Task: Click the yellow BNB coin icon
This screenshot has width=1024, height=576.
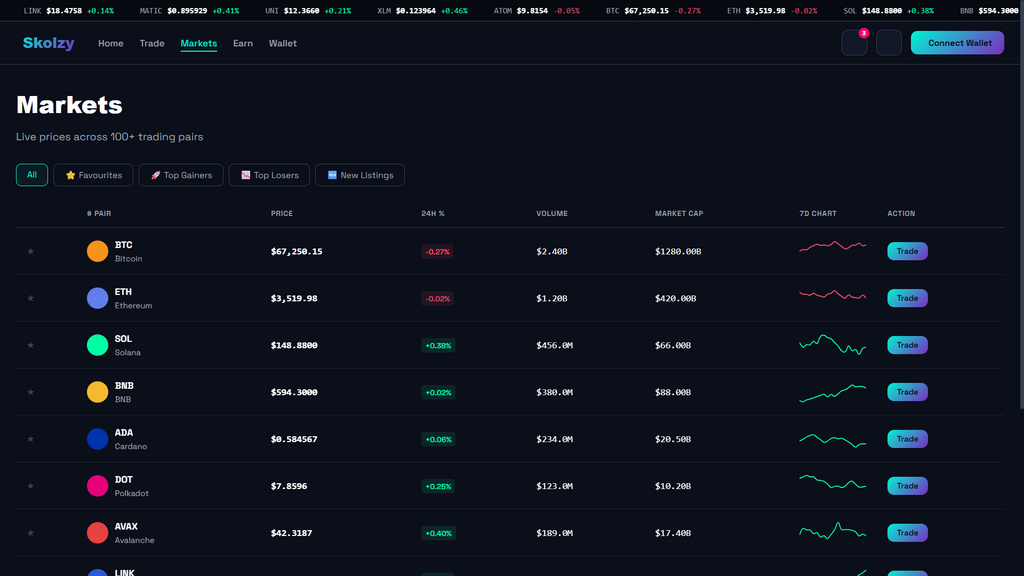Action: pyautogui.click(x=97, y=392)
